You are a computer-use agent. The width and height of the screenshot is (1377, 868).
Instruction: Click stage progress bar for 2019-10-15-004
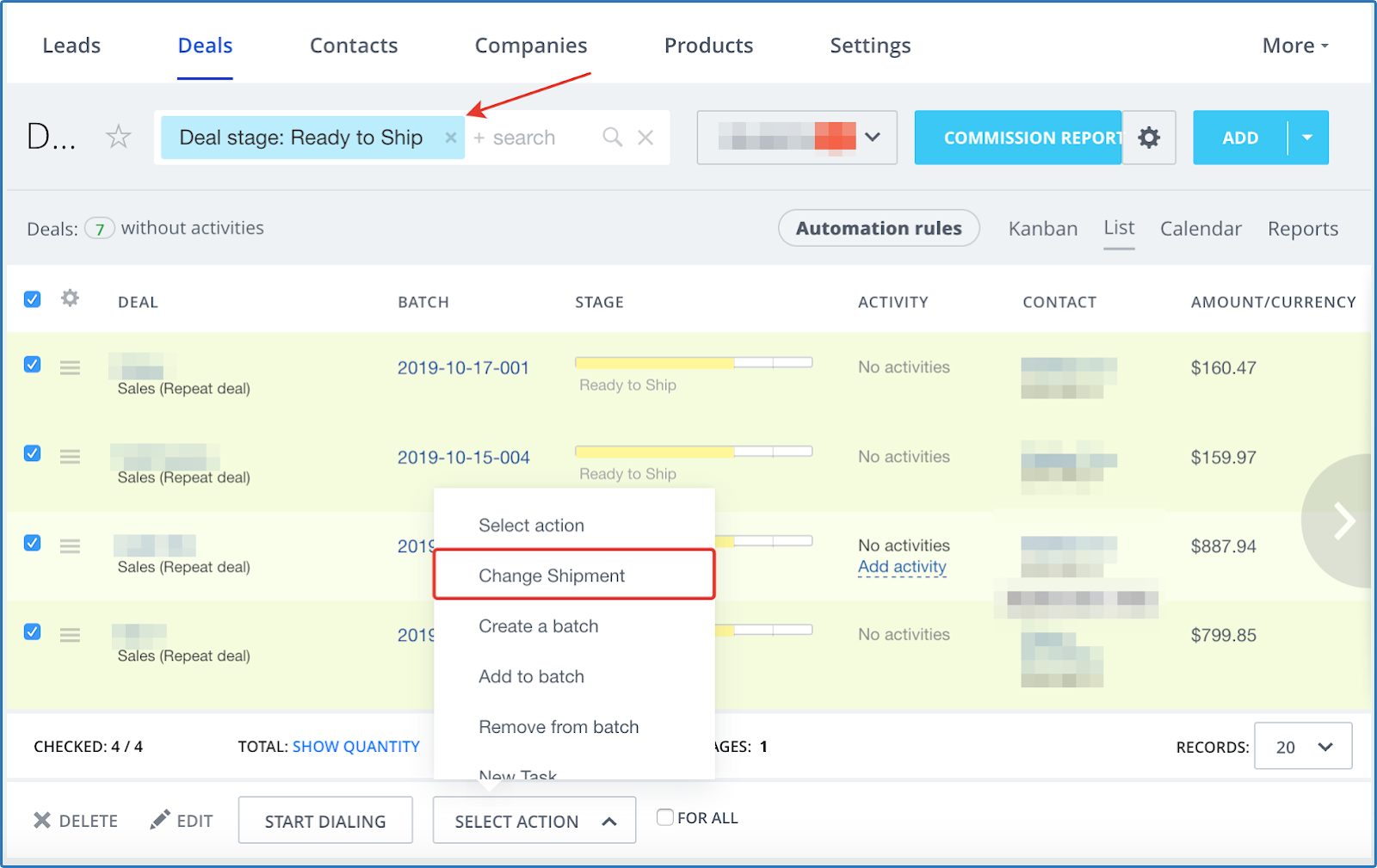pyautogui.click(x=694, y=452)
